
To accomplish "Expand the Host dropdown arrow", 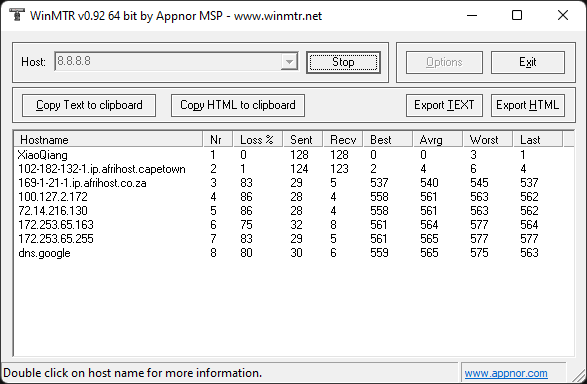I will pos(289,62).
